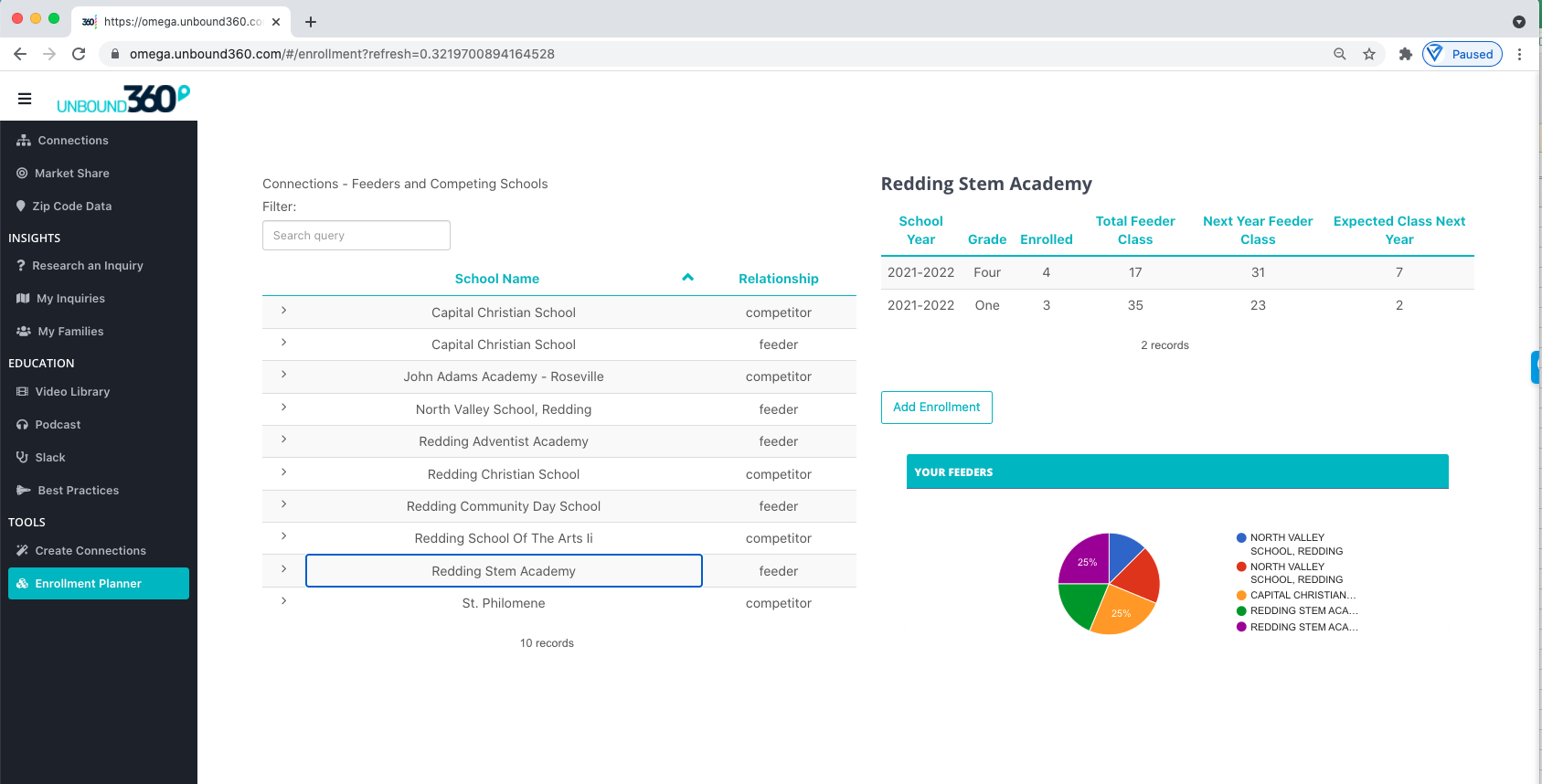Open Connections in the sidebar
The image size is (1542, 784).
[73, 141]
